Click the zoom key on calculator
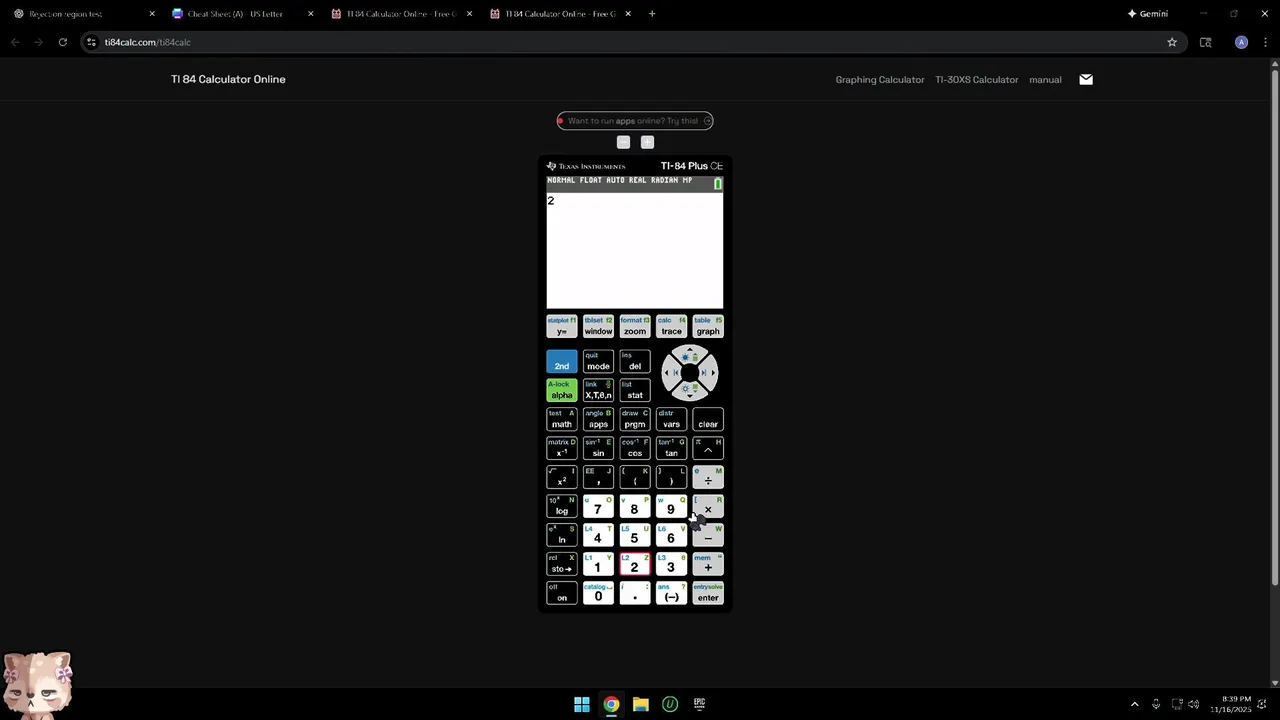 635,327
